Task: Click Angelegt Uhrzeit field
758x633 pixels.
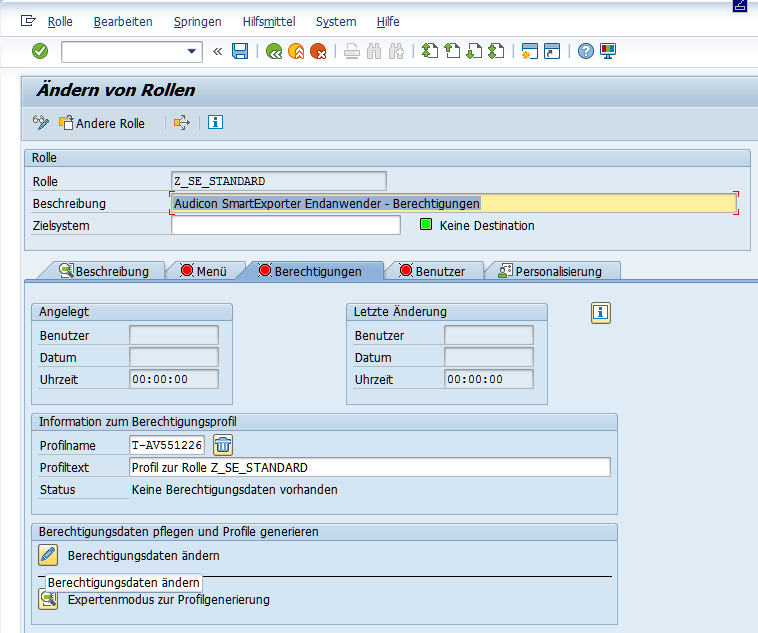Action: click(174, 379)
